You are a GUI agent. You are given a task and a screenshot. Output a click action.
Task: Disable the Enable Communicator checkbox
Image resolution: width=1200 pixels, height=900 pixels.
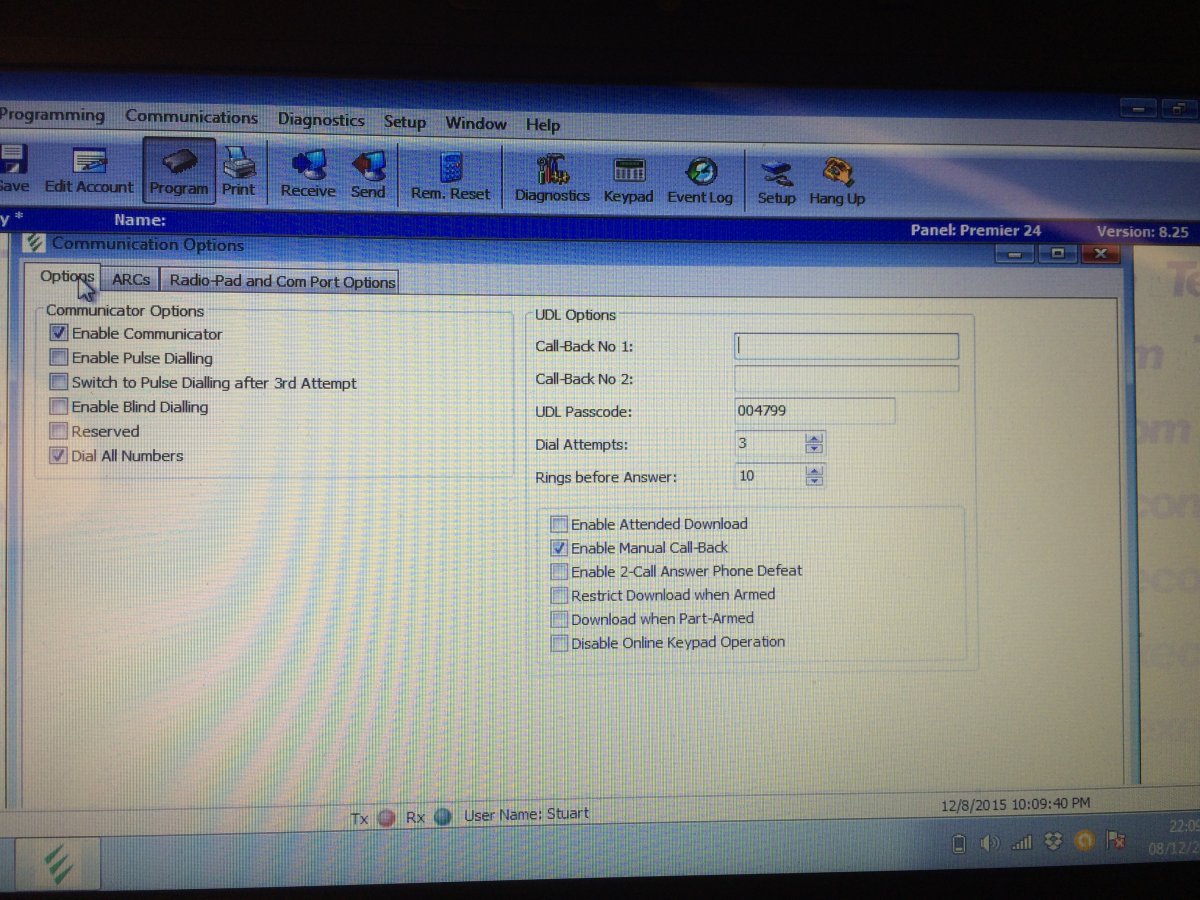[x=59, y=334]
